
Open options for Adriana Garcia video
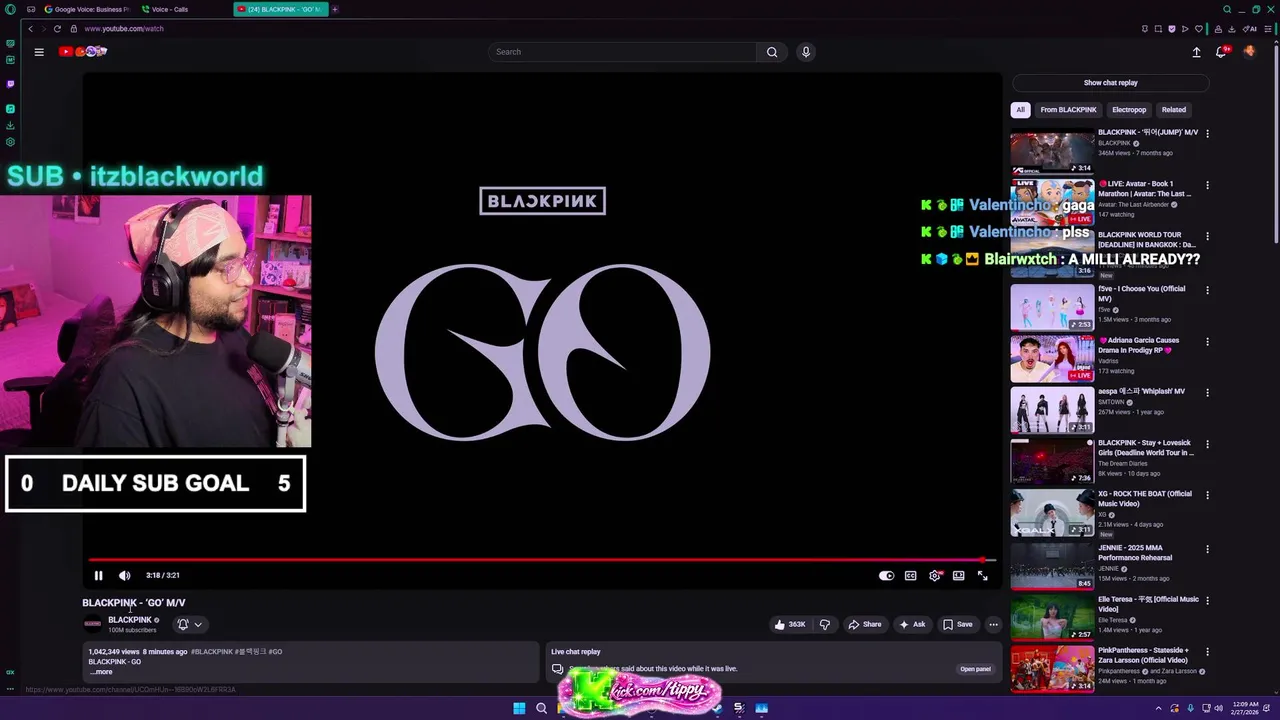tap(1207, 341)
